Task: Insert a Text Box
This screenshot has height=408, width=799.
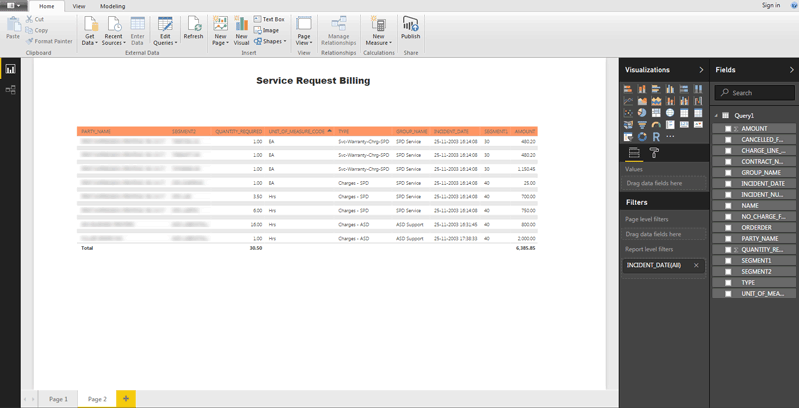Action: click(270, 19)
